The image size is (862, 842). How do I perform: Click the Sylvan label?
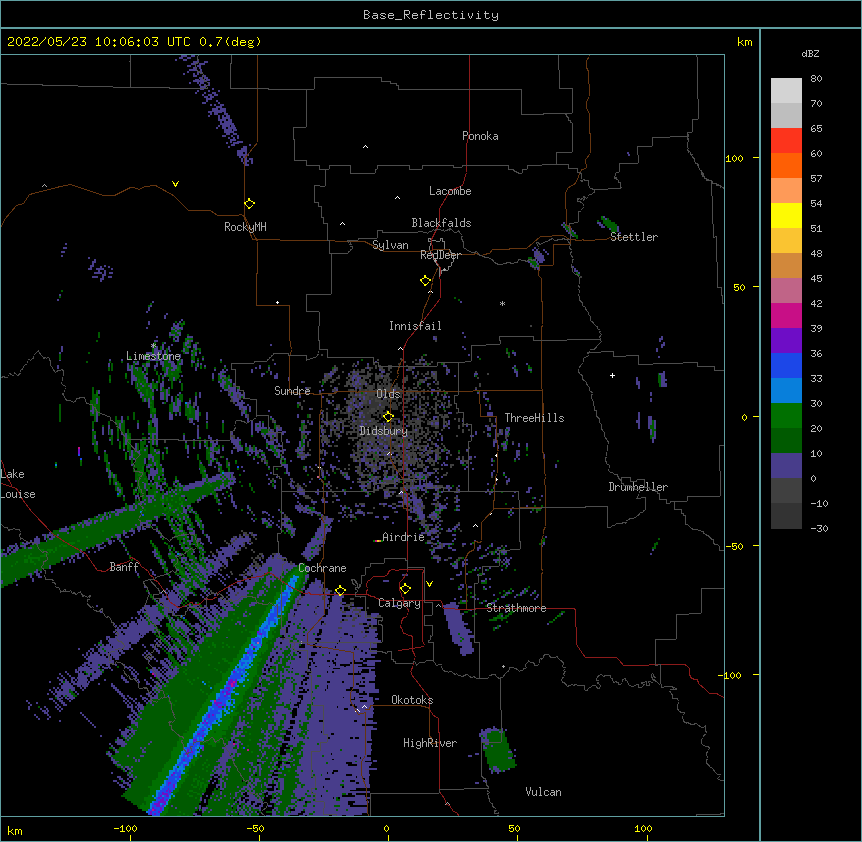click(x=390, y=245)
